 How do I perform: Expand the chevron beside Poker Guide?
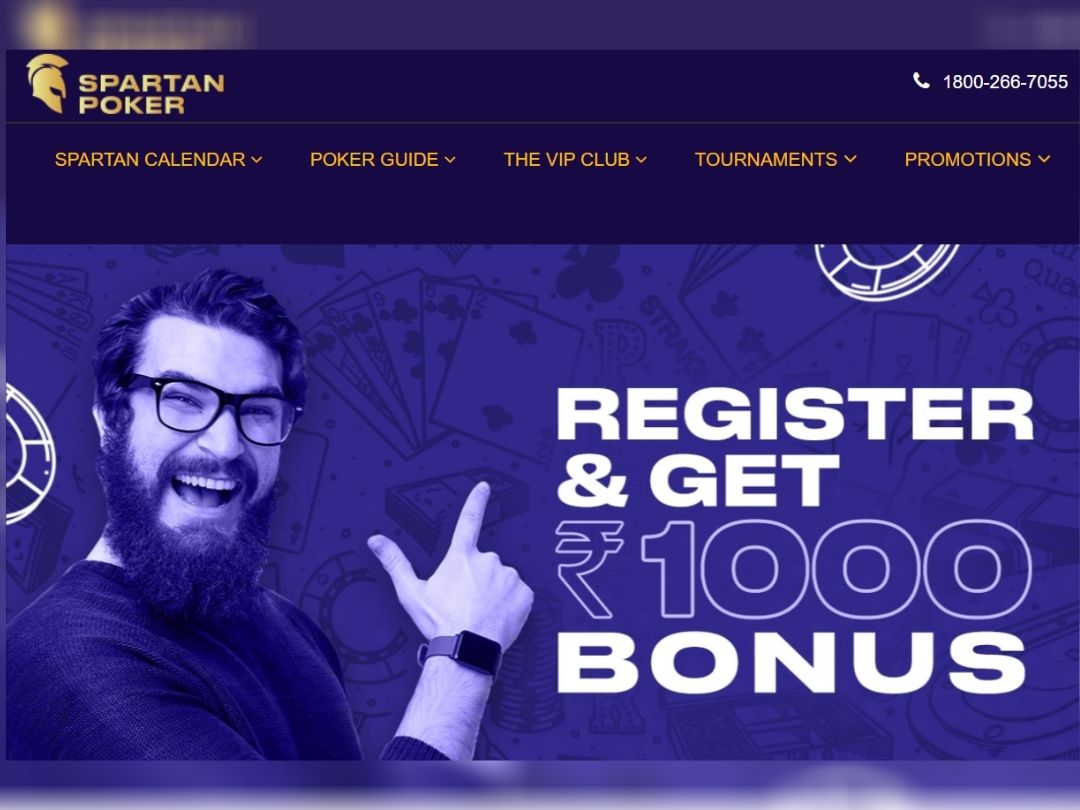(x=450, y=160)
